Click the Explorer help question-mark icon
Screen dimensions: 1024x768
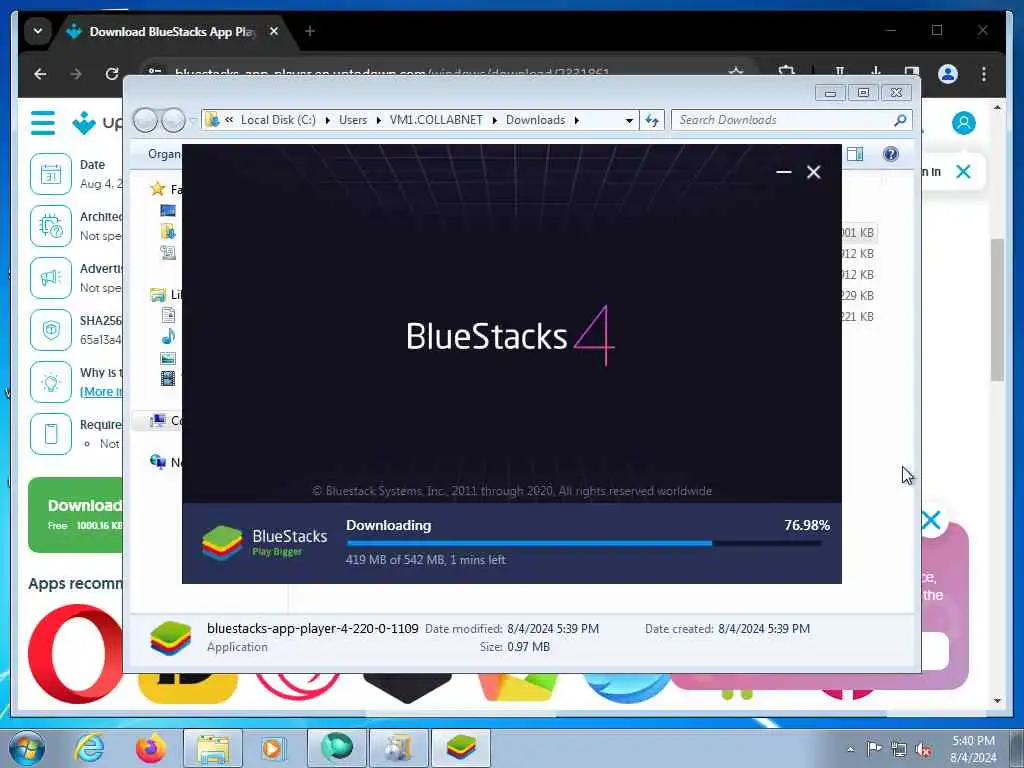pyautogui.click(x=891, y=154)
